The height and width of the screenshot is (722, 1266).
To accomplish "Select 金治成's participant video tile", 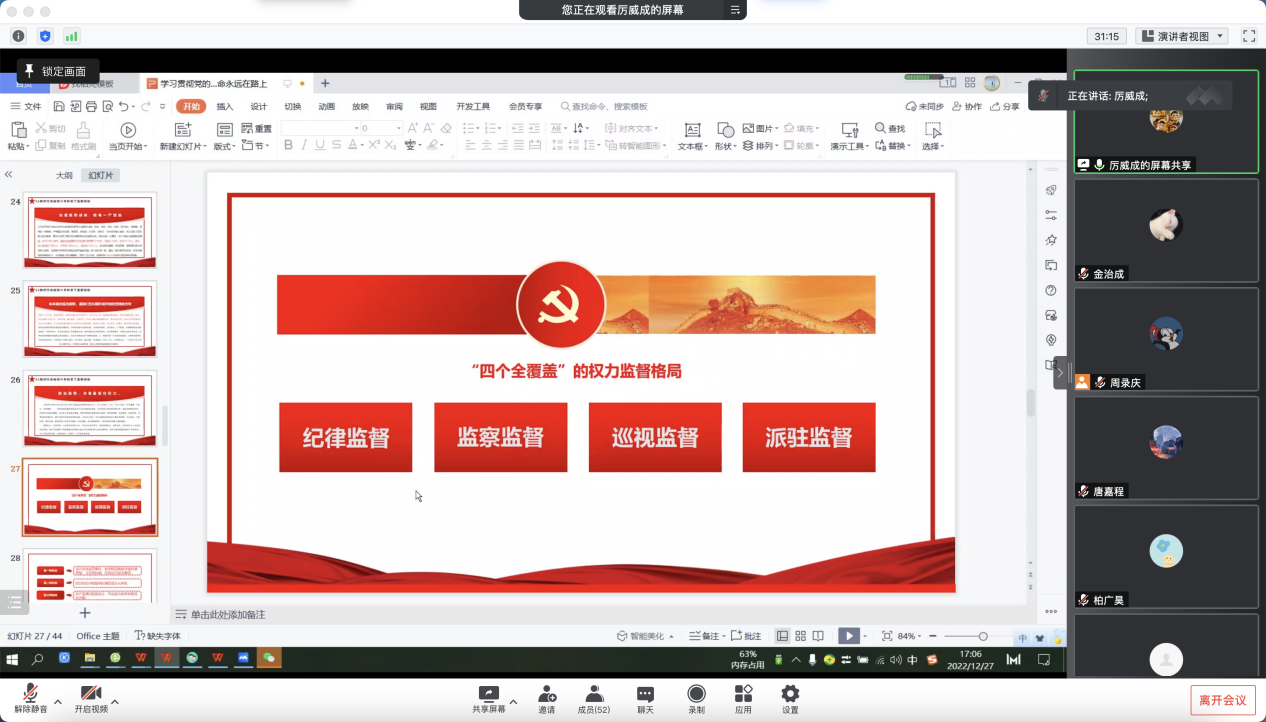I will click(x=1166, y=230).
